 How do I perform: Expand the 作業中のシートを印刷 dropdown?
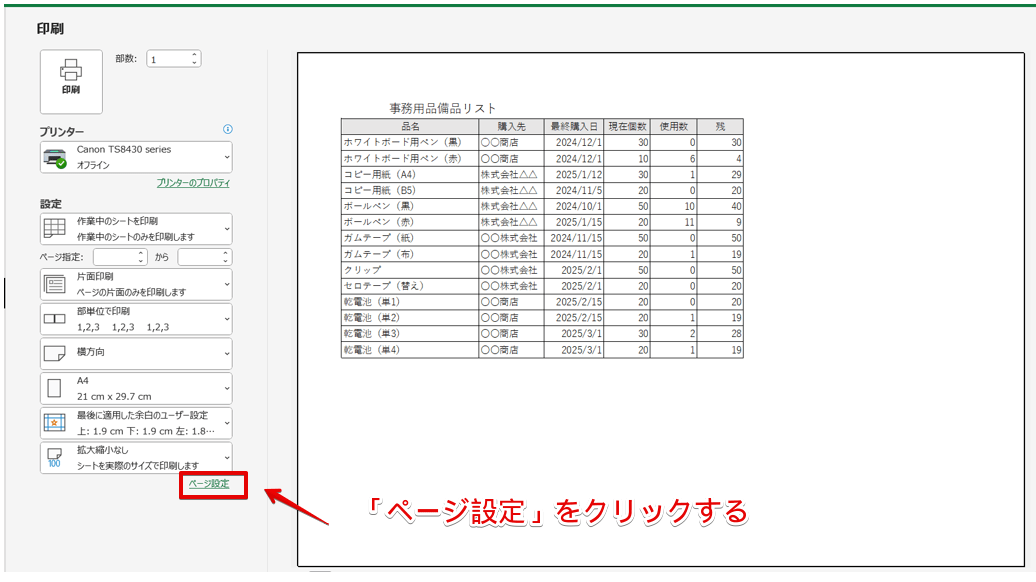click(225, 227)
